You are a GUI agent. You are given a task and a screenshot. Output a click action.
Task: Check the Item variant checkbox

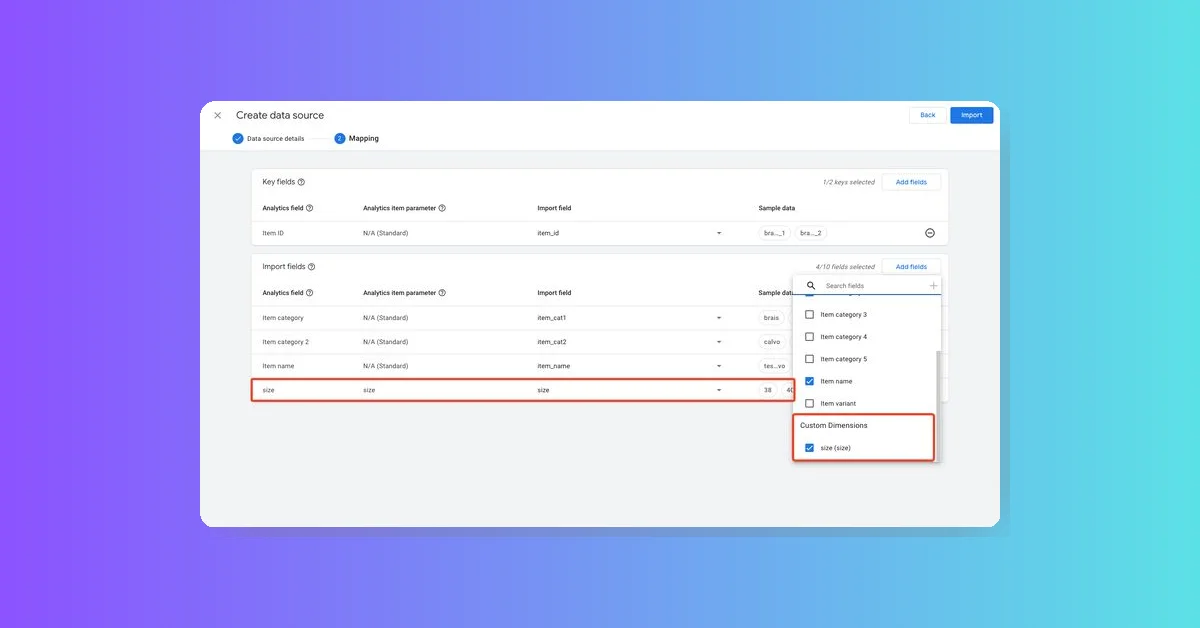pyautogui.click(x=810, y=403)
